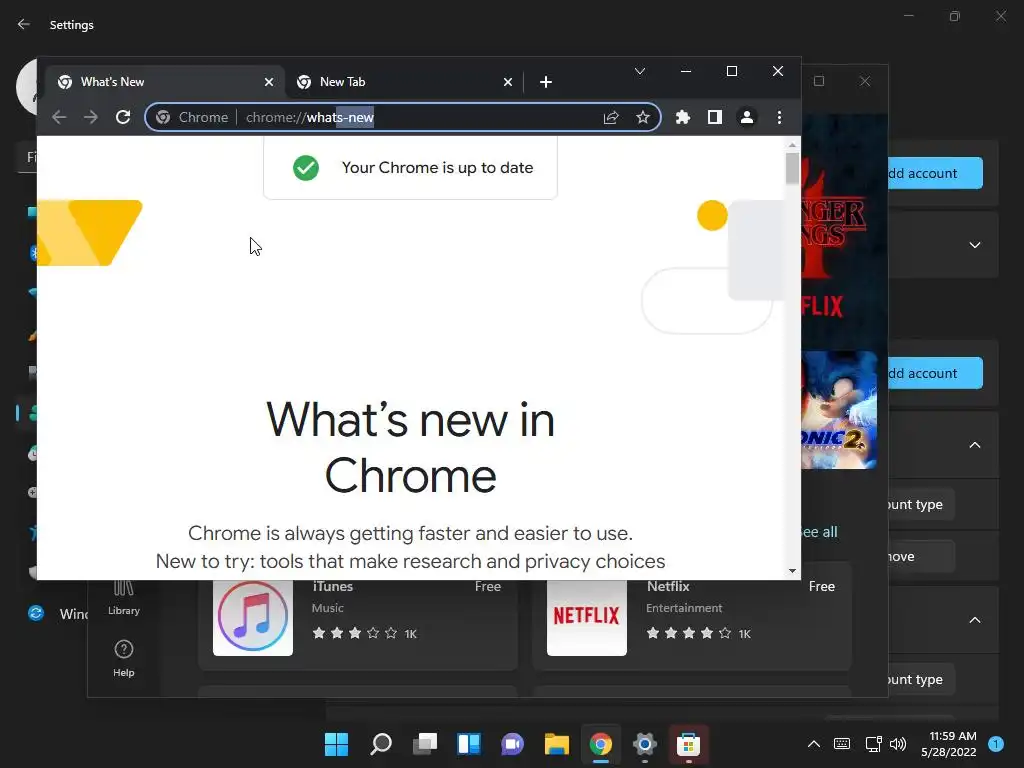Click top Add account button in Settings

[935, 173]
